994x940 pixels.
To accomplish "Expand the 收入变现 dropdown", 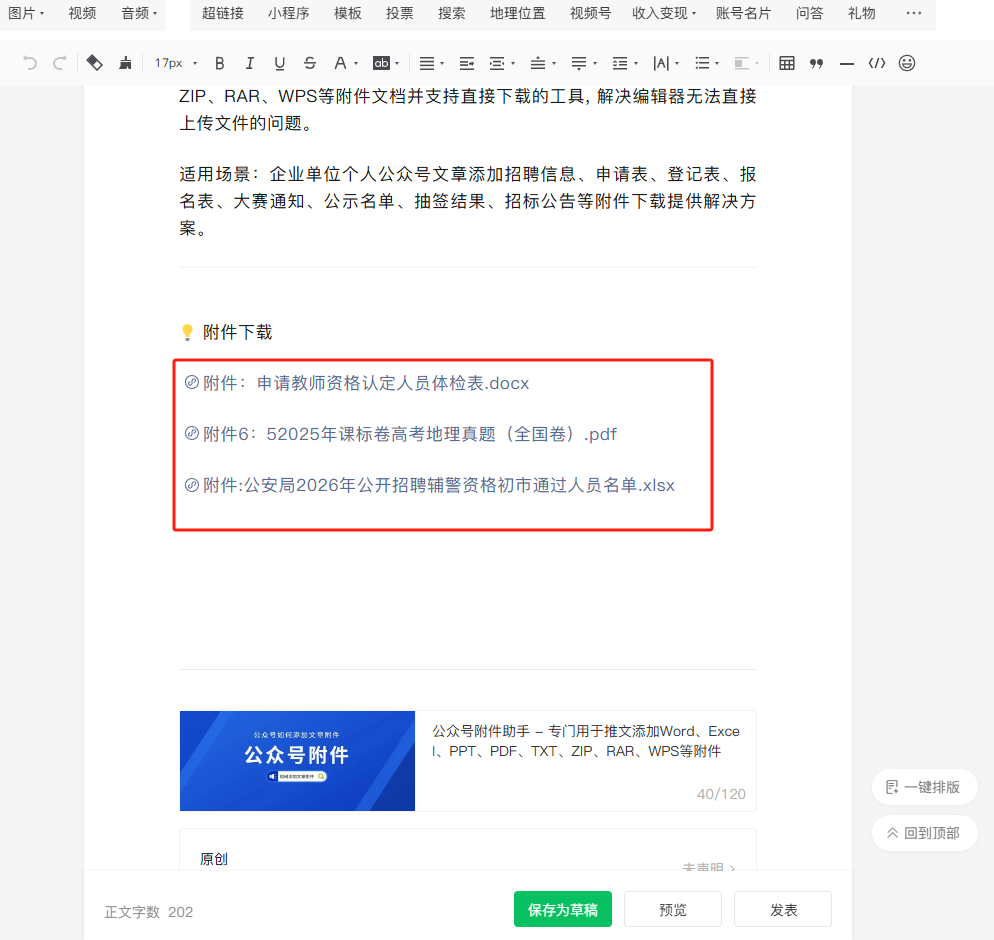I will (664, 13).
